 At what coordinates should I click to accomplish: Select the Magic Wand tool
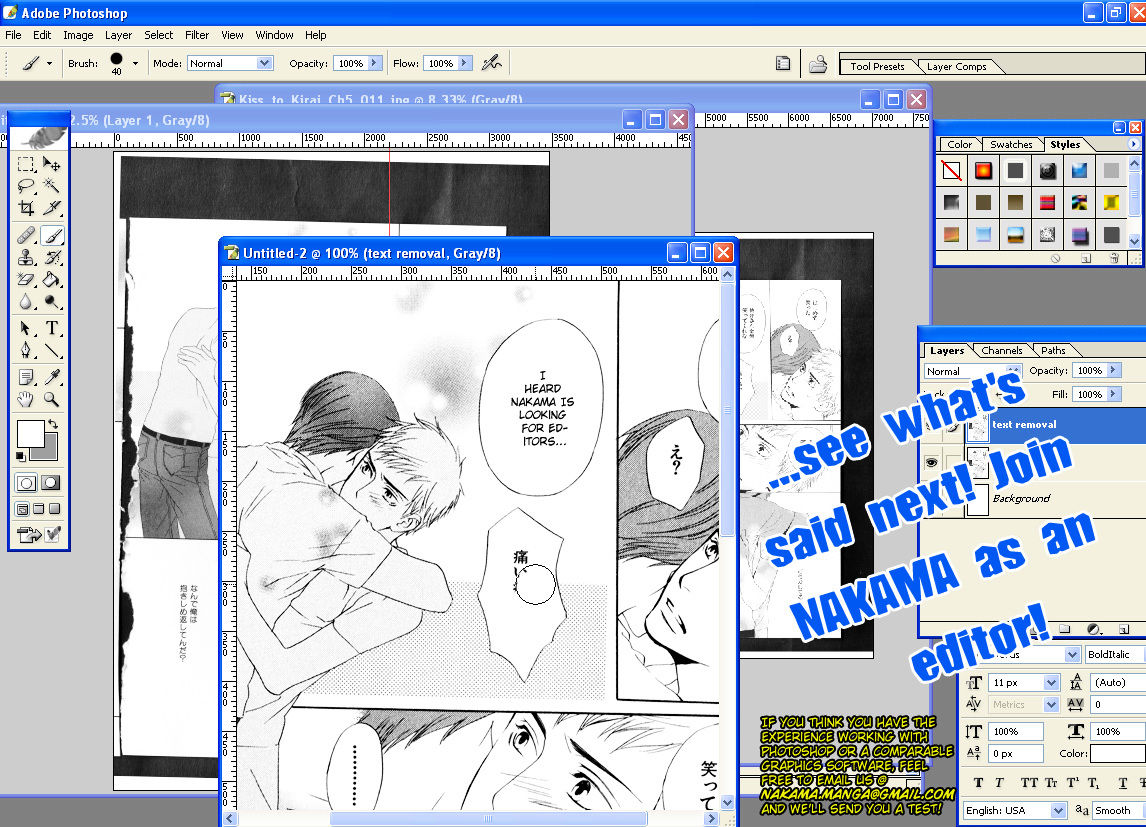[x=51, y=186]
